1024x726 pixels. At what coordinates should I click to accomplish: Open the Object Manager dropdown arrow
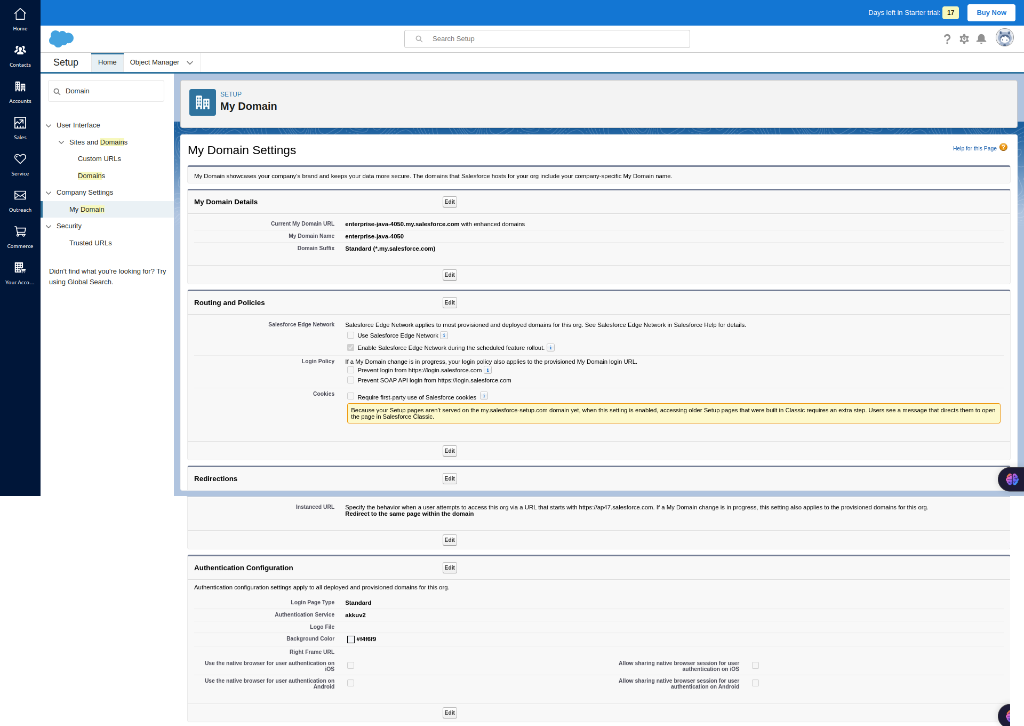tap(190, 62)
